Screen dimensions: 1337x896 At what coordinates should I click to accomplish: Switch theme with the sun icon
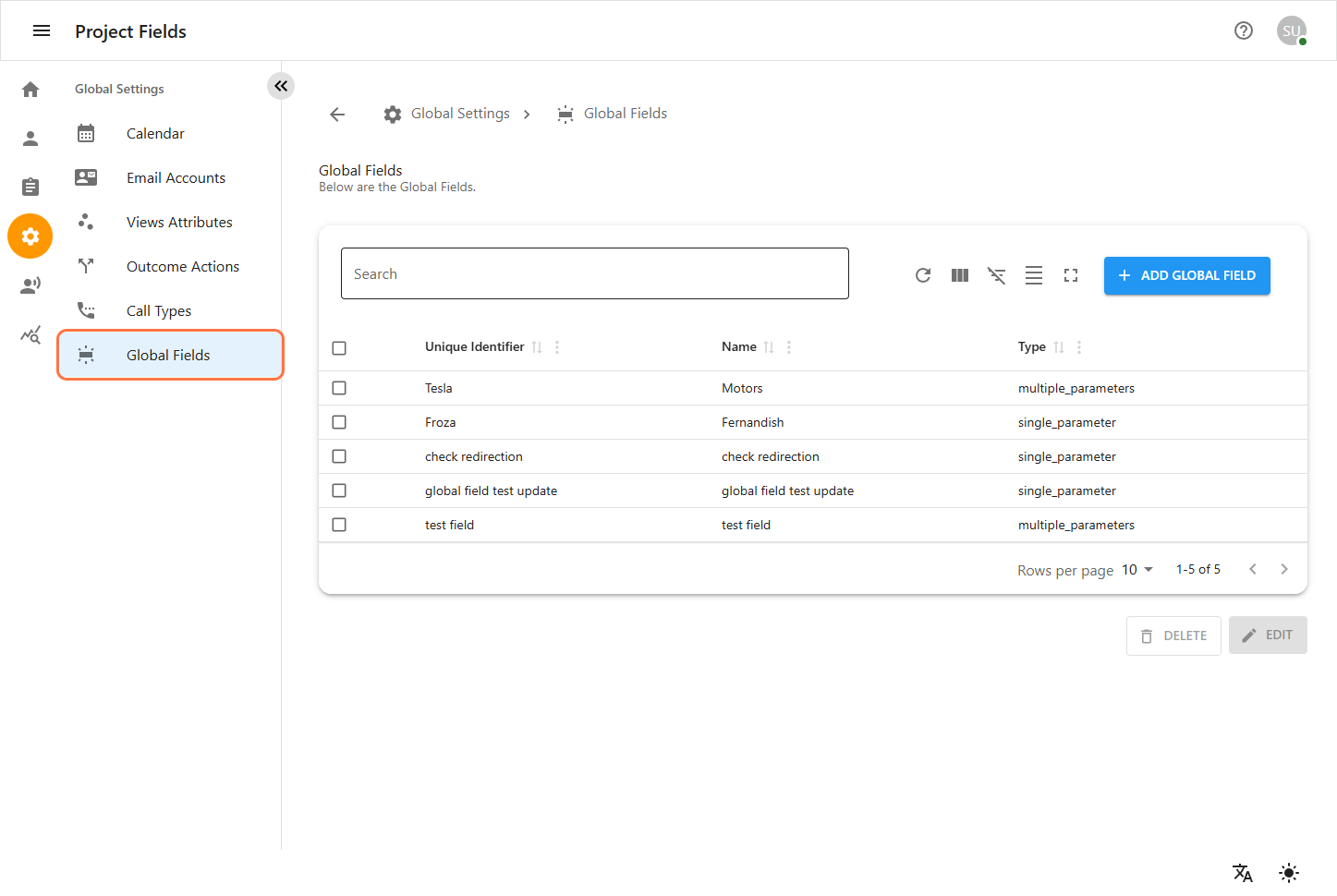(1288, 872)
